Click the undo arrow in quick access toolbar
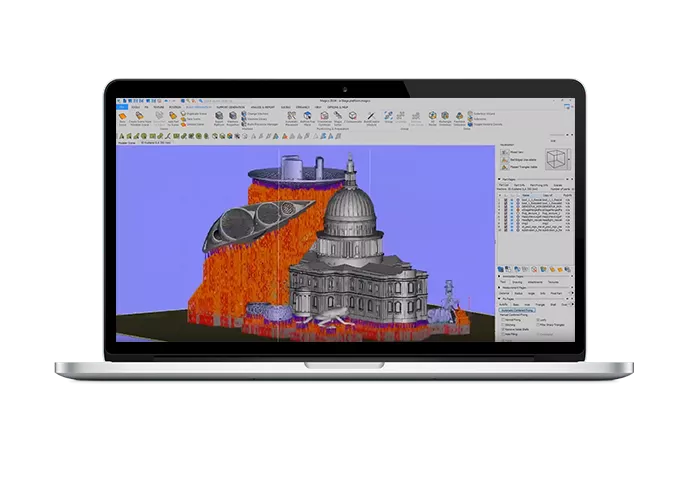Viewport: 690px width, 480px height. tap(166, 101)
